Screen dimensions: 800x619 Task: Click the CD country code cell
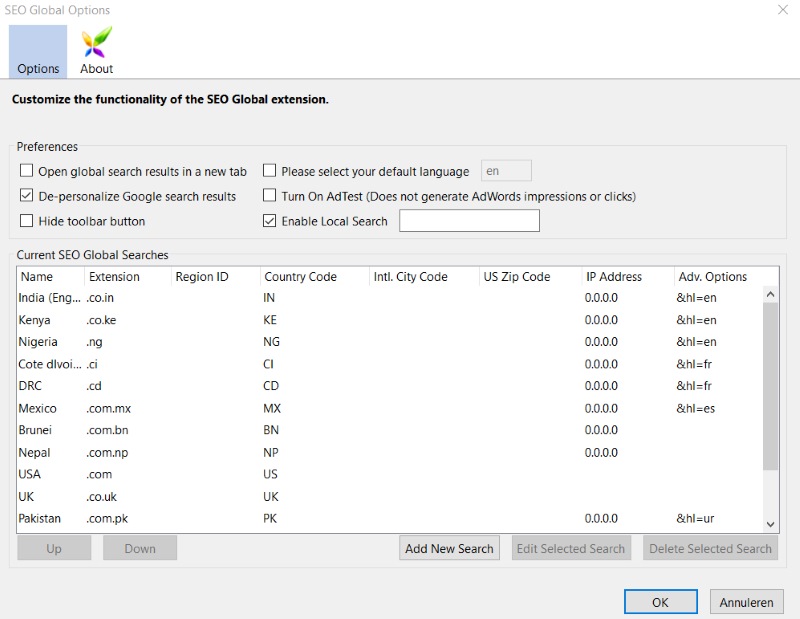point(271,386)
